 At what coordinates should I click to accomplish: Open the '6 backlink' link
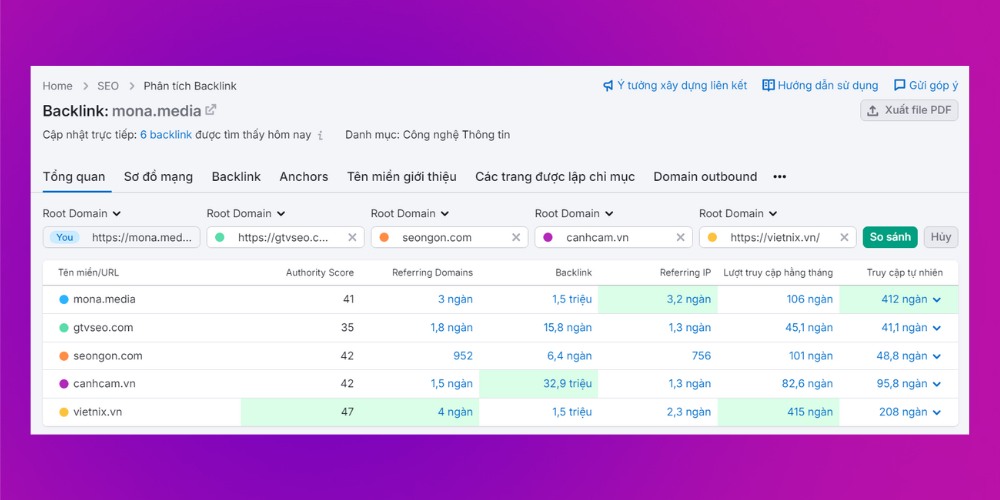tap(166, 135)
